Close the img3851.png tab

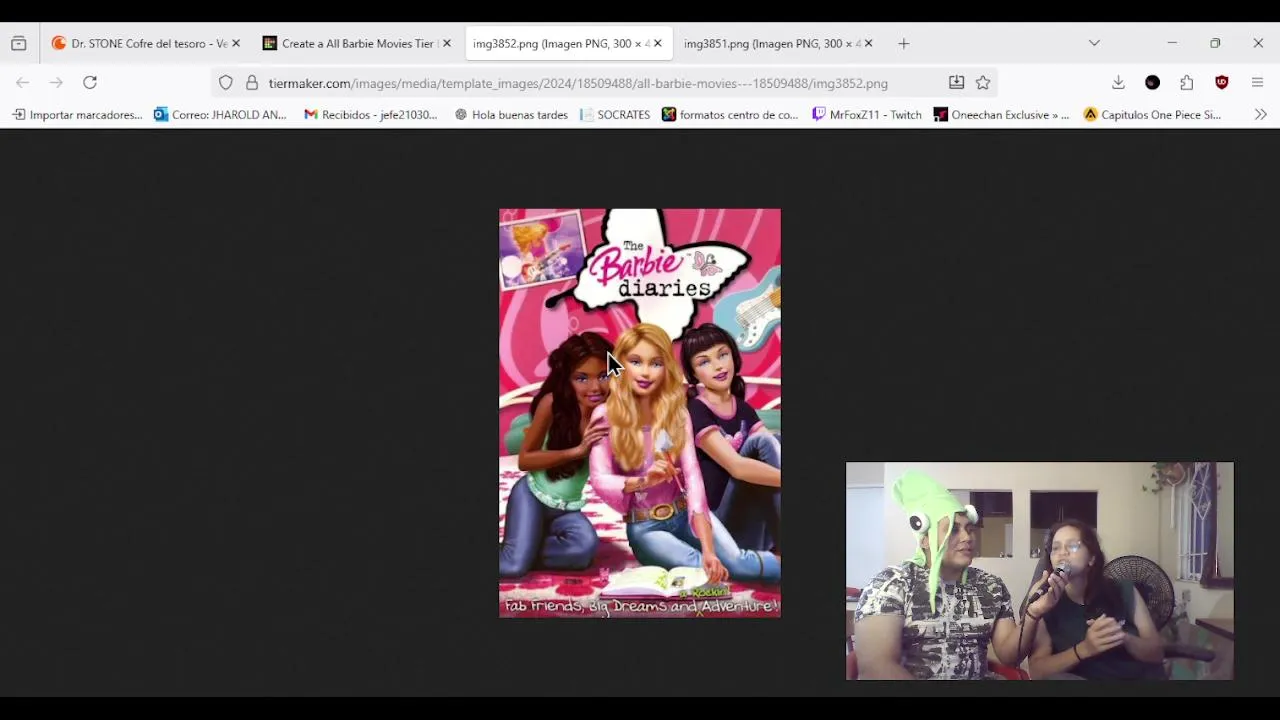(868, 43)
